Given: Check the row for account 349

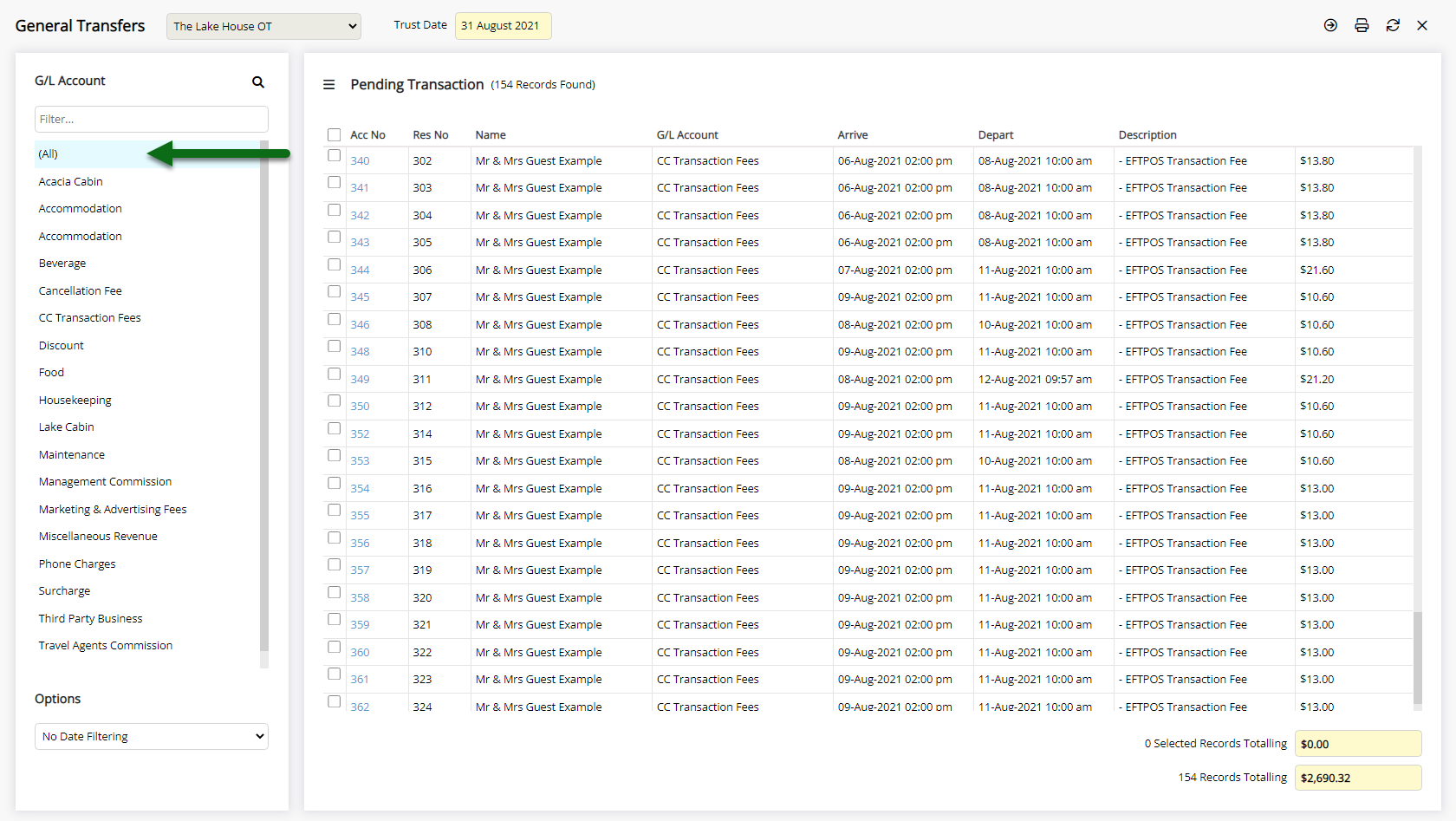Looking at the screenshot, I should pos(334,374).
